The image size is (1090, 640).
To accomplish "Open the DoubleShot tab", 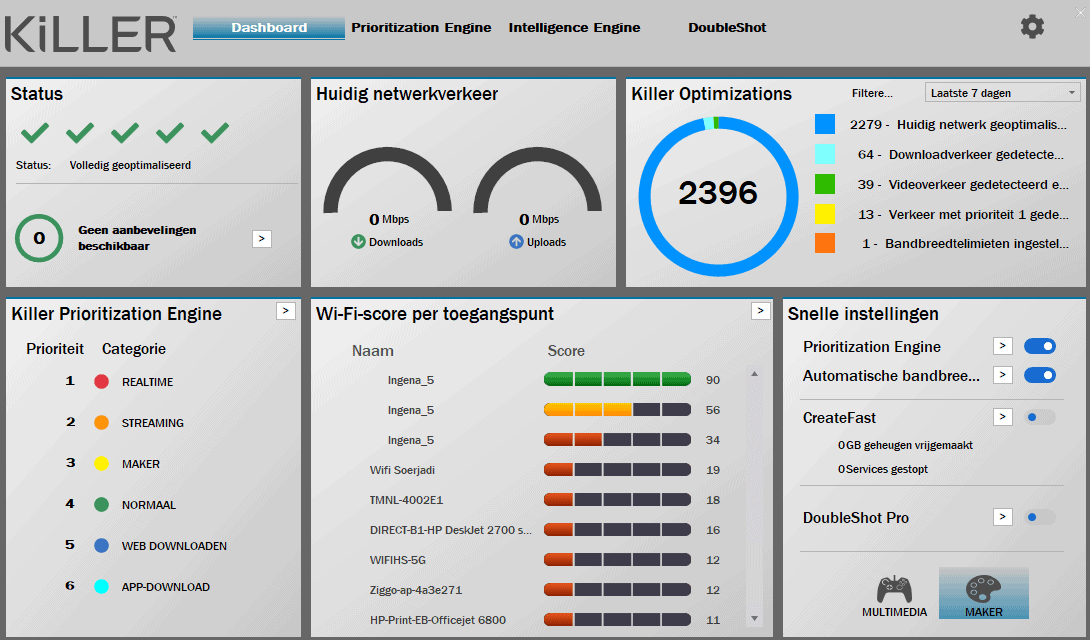I will 727,28.
